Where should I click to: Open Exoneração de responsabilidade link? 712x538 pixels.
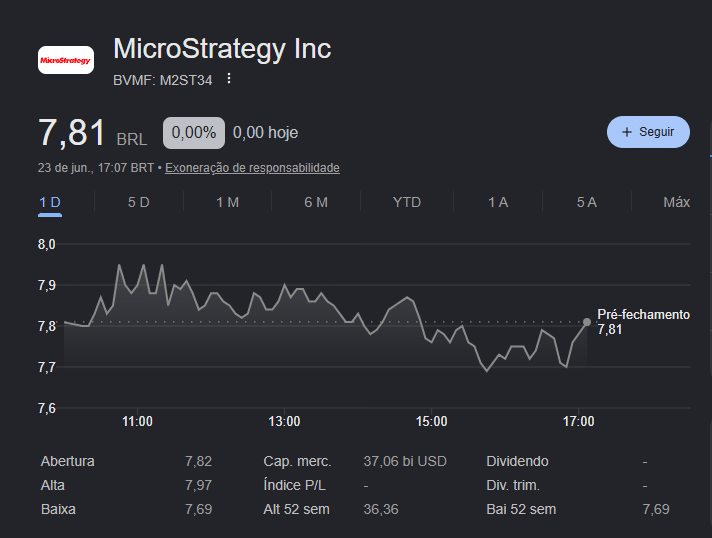click(252, 168)
